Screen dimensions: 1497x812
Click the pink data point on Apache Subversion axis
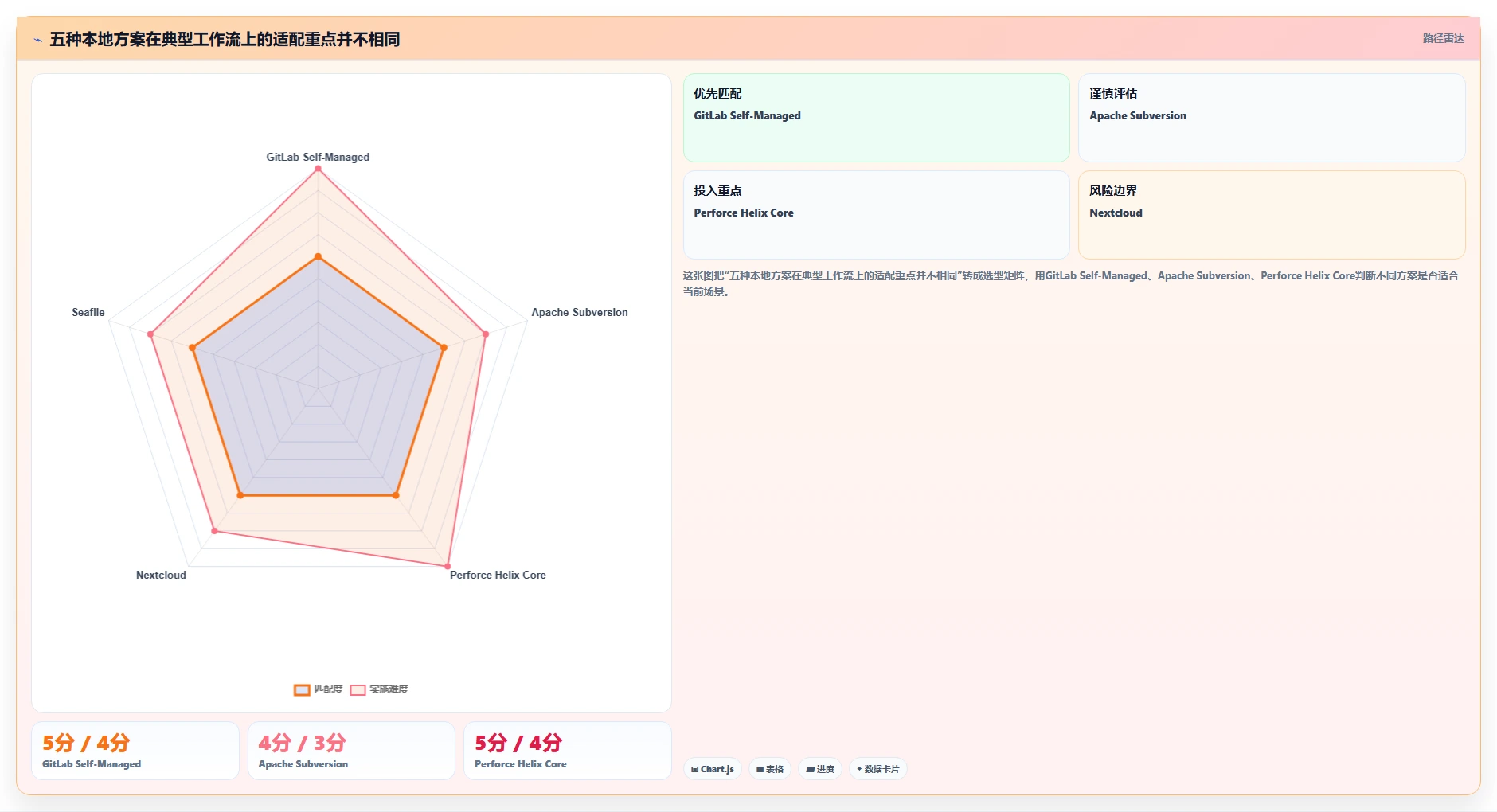(486, 334)
